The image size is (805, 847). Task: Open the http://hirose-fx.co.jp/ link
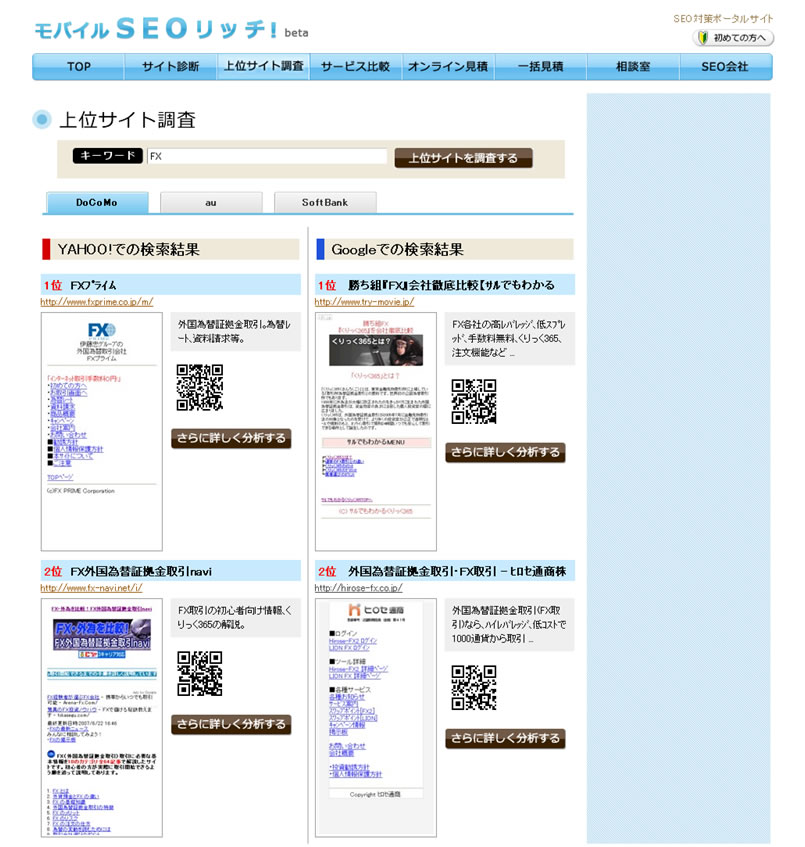pyautogui.click(x=359, y=588)
